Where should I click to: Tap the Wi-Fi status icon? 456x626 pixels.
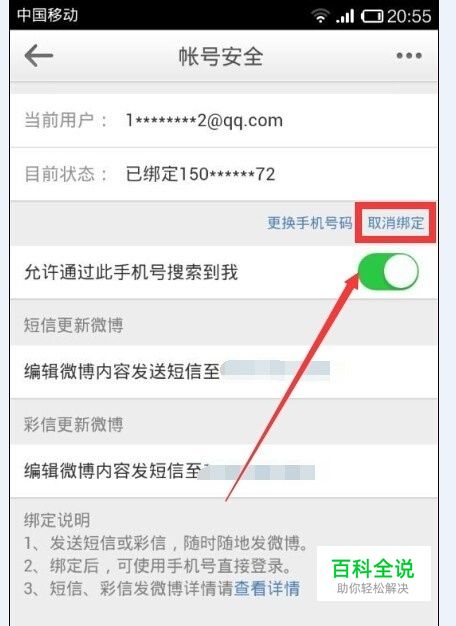click(x=320, y=16)
